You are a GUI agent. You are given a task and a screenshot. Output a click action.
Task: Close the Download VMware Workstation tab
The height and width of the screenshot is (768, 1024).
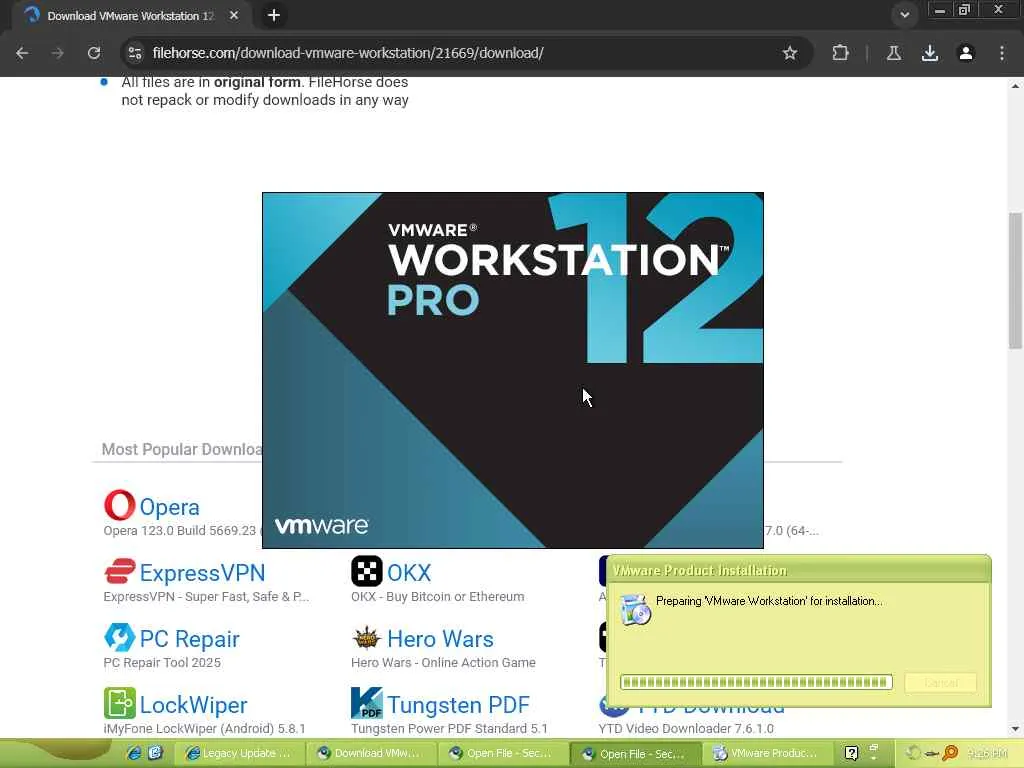pos(234,15)
